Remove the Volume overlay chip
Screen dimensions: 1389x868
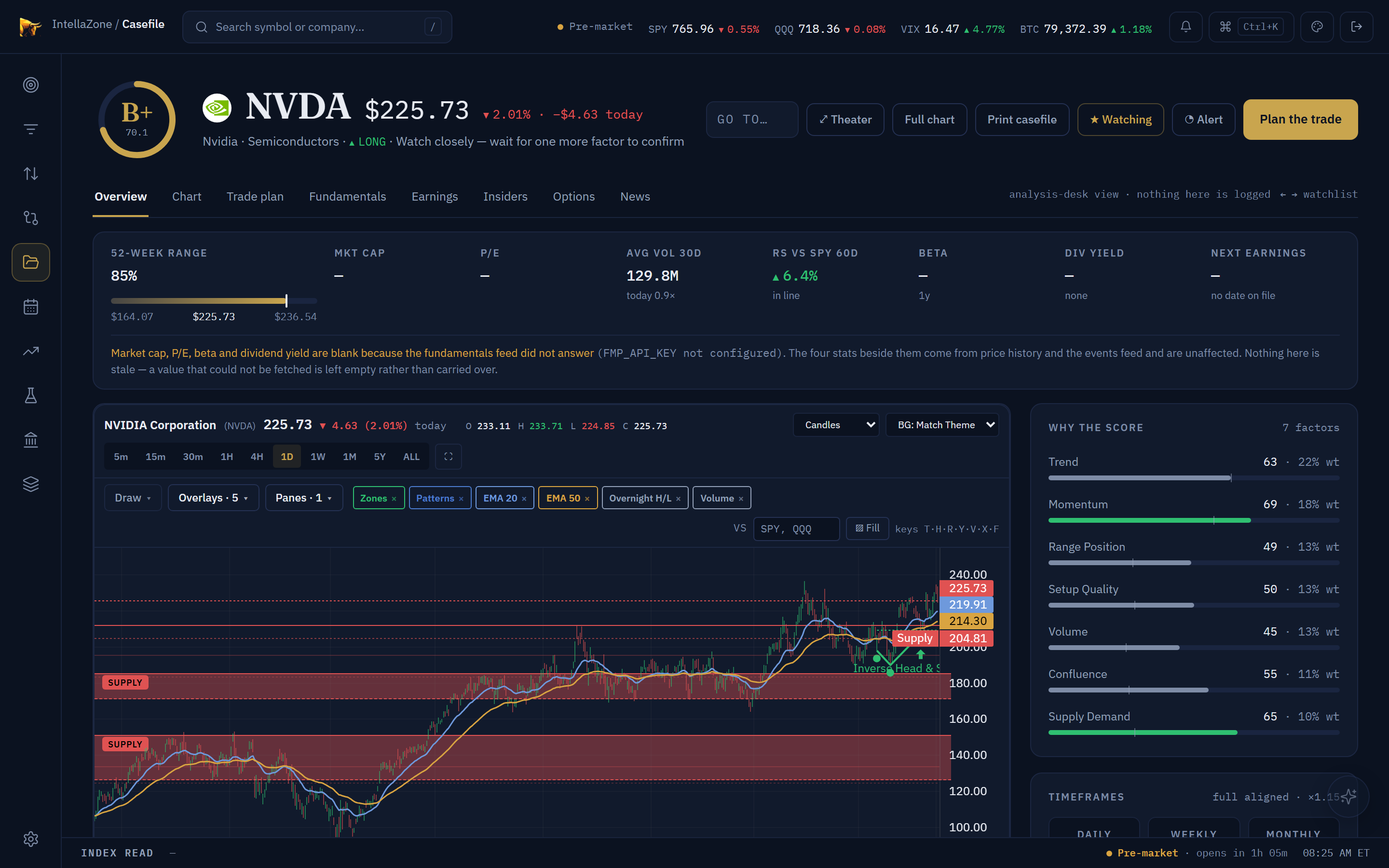point(741,499)
